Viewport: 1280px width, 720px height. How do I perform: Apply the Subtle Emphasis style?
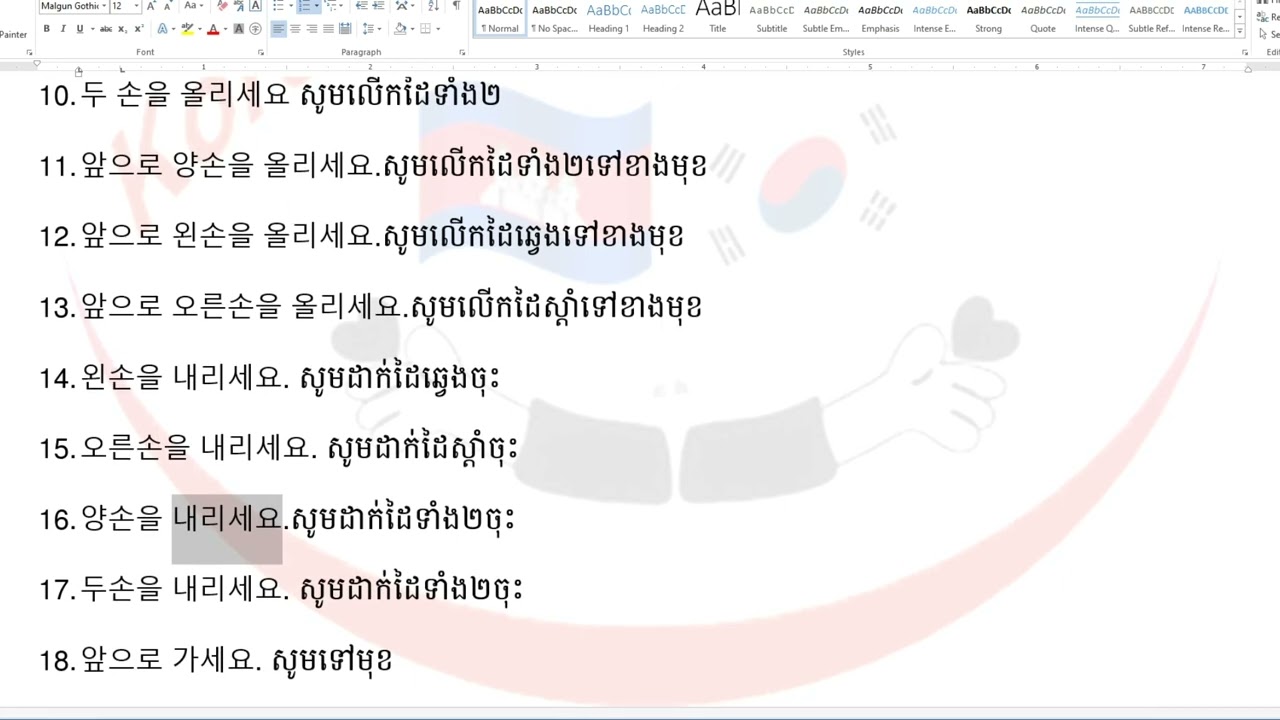tap(825, 18)
